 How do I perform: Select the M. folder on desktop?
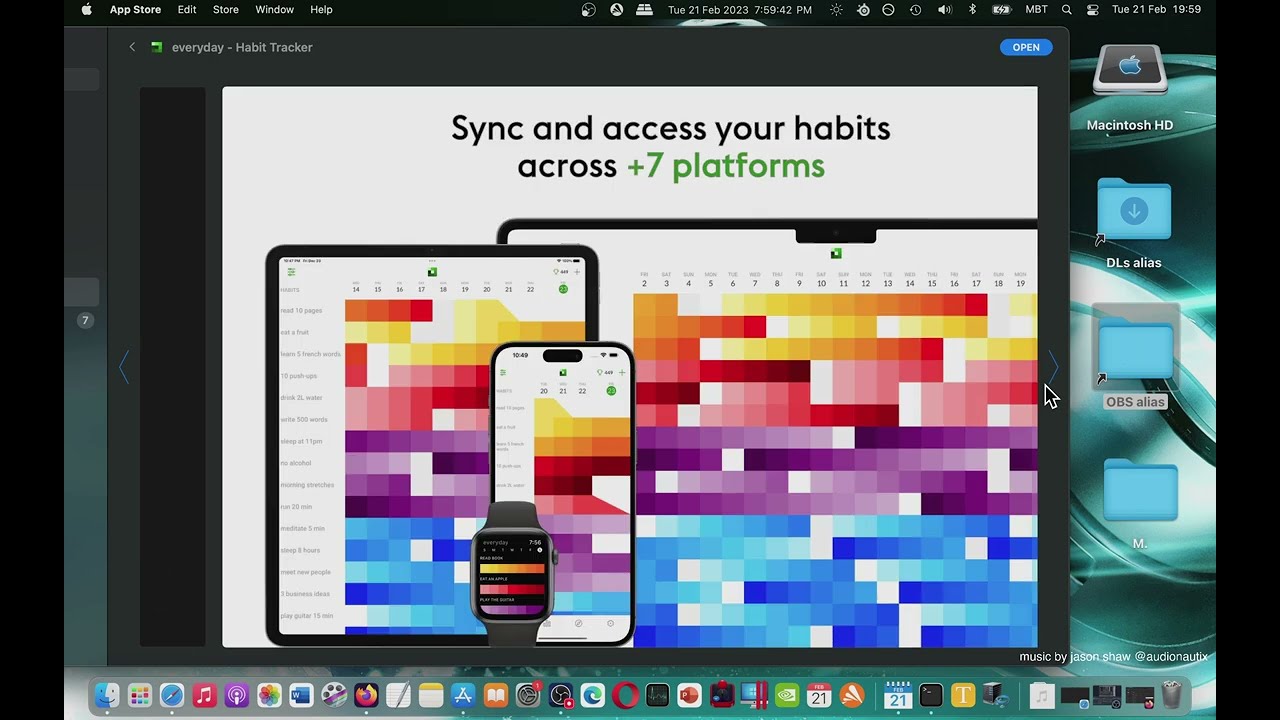[1140, 490]
